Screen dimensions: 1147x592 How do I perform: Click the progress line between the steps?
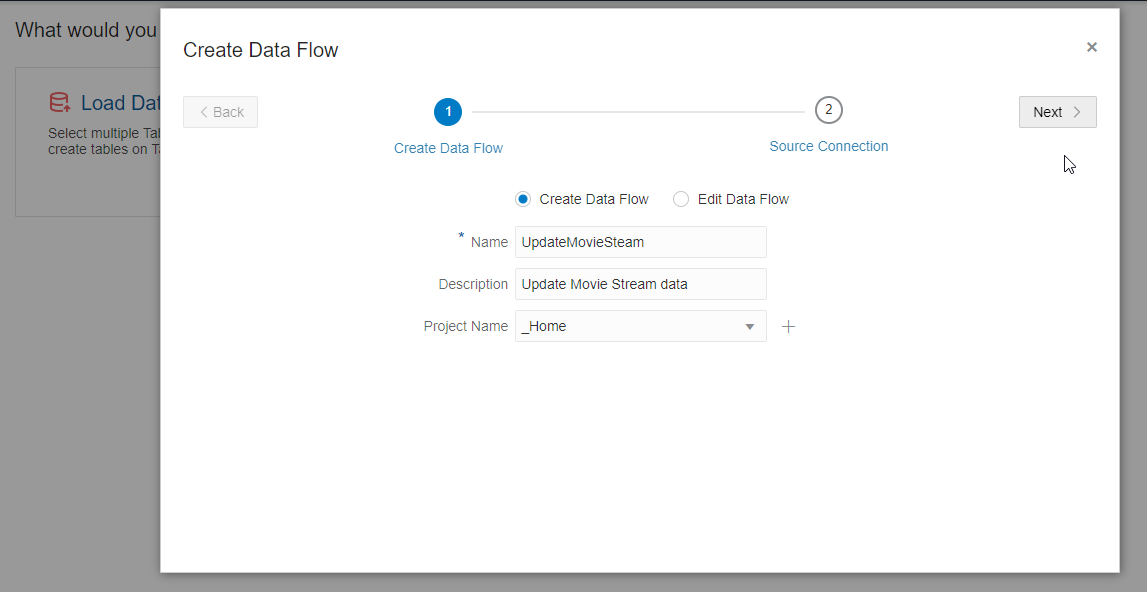(x=638, y=112)
